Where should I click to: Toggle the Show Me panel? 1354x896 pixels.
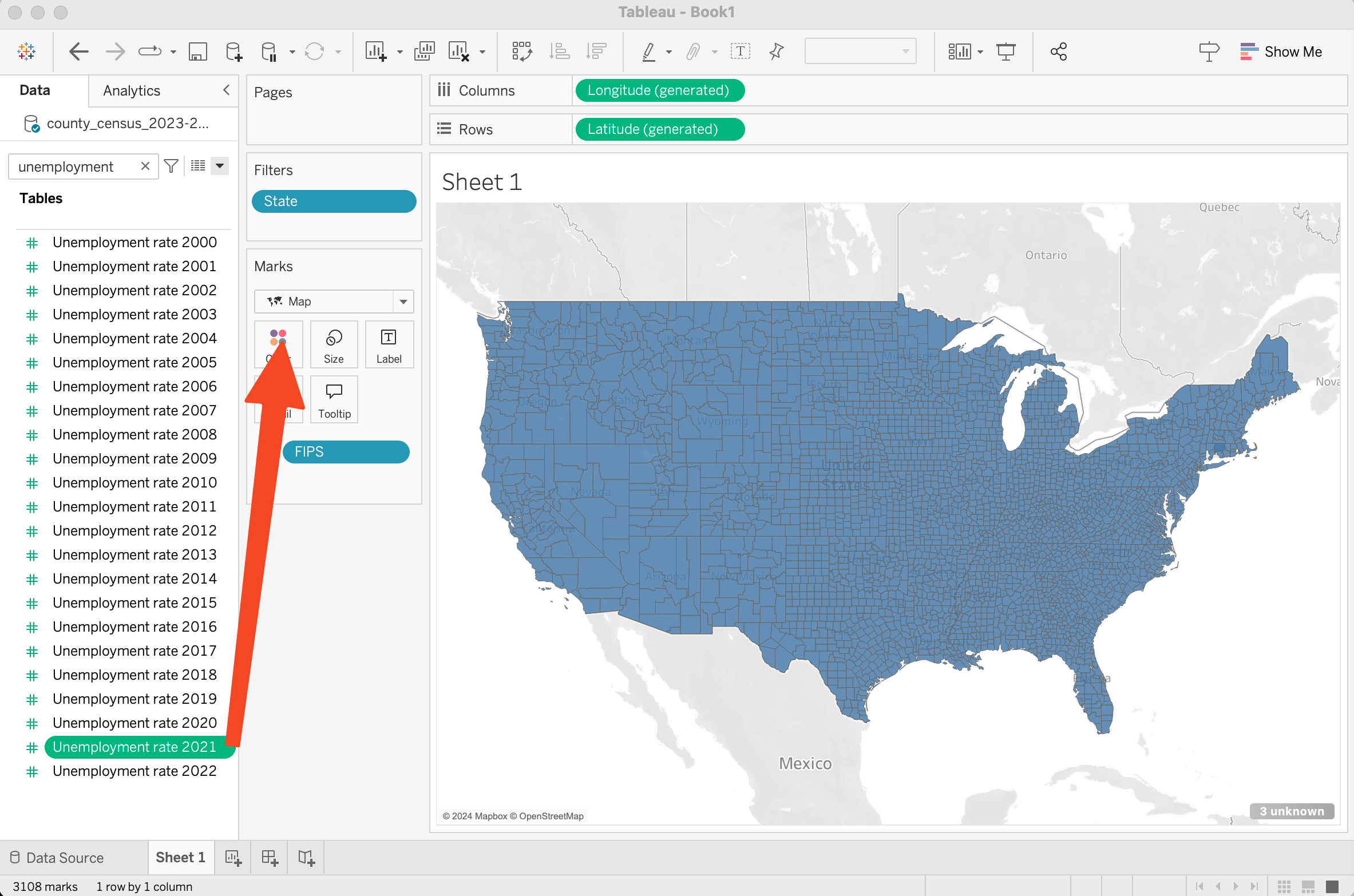point(1281,52)
